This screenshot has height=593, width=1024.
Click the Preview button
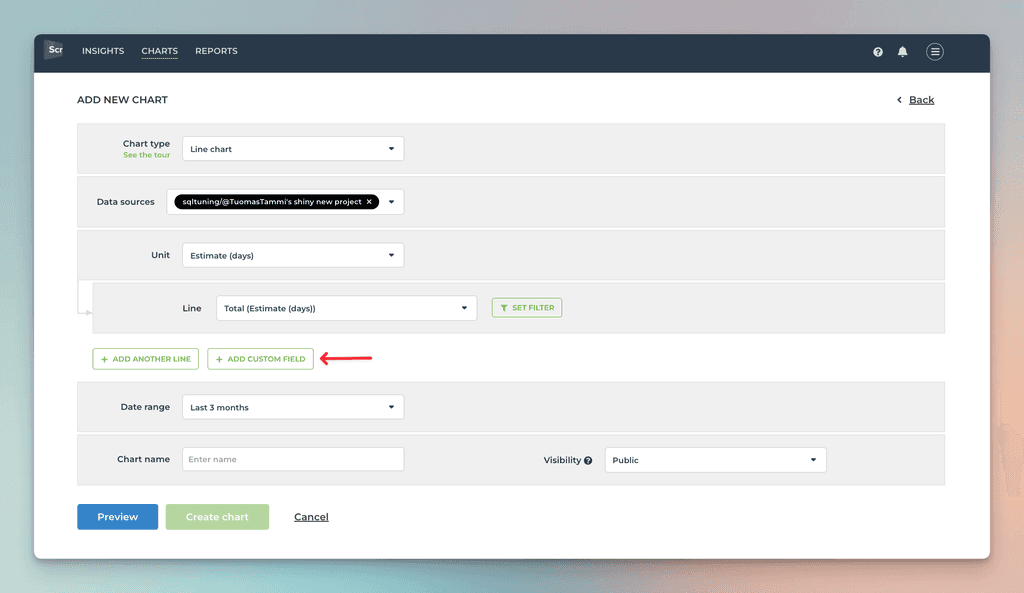point(117,516)
